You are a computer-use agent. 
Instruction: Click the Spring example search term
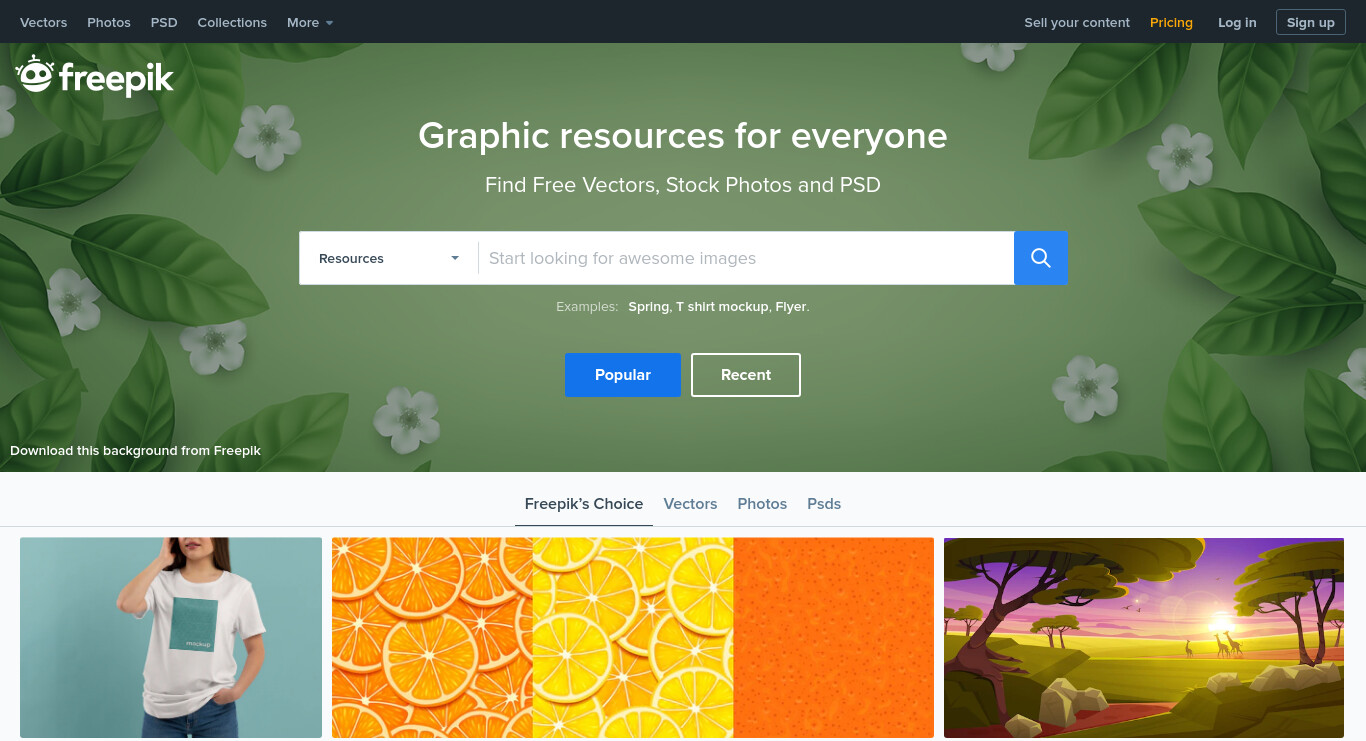[x=649, y=307]
